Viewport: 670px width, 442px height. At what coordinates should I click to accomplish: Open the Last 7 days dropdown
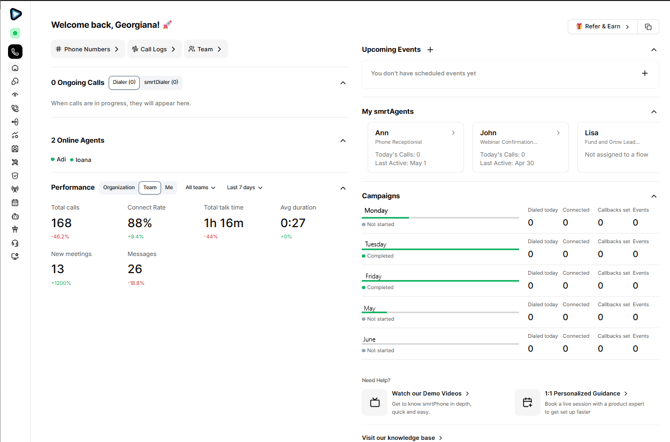coord(244,188)
